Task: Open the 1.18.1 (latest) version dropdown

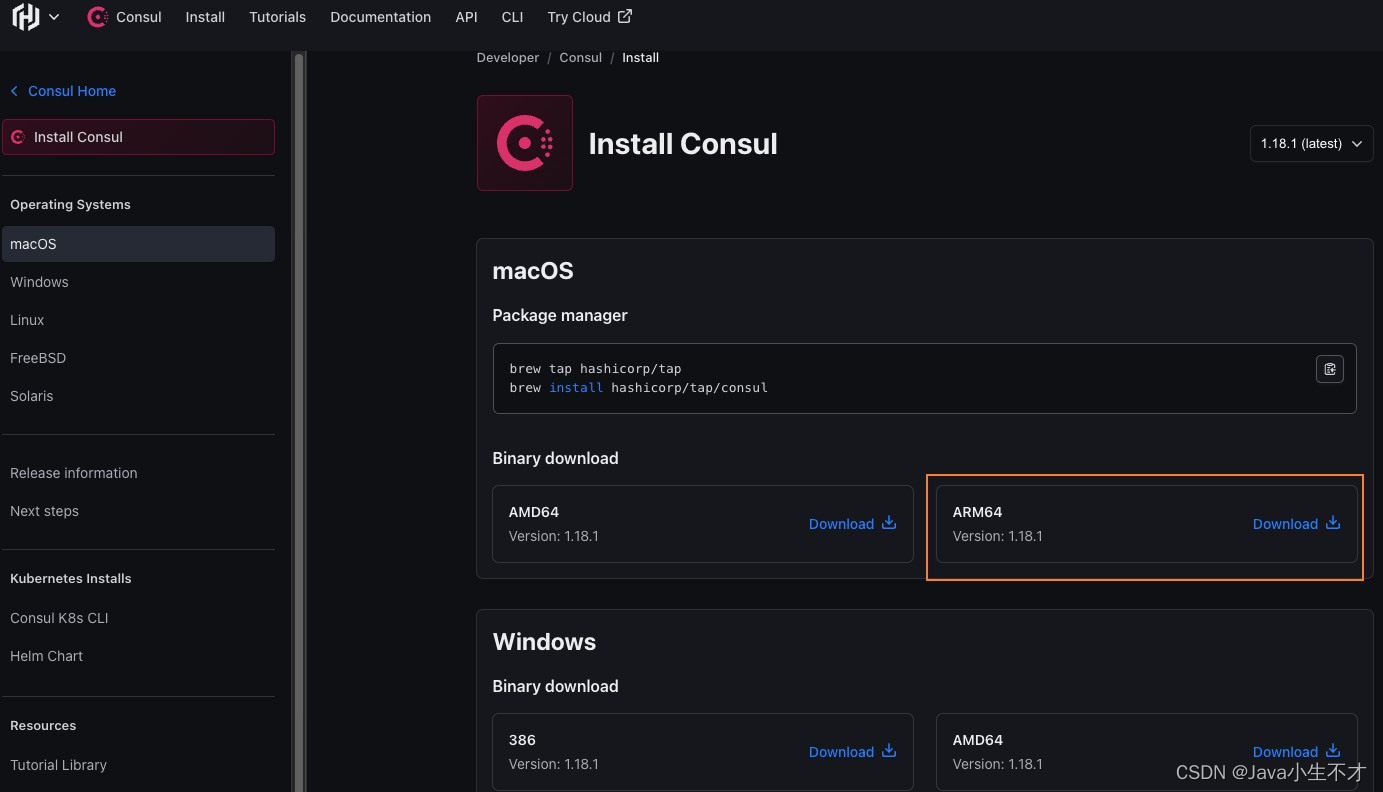Action: (1311, 143)
